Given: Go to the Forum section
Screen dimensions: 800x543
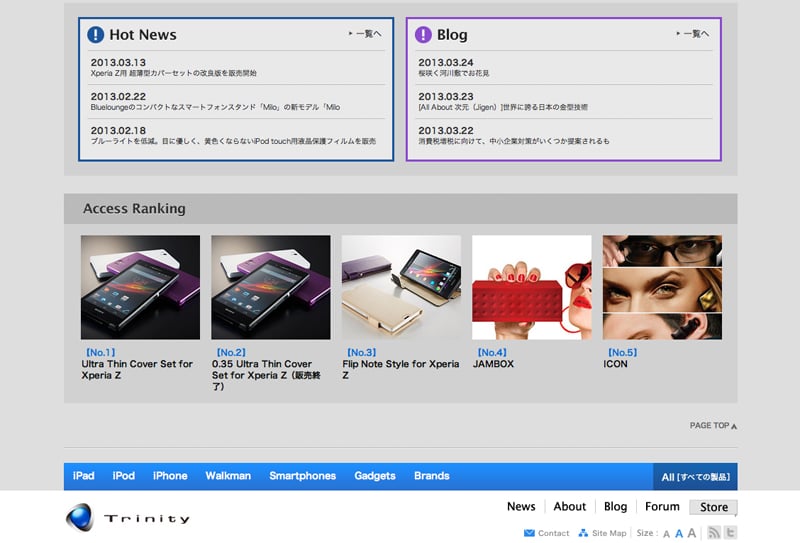Looking at the screenshot, I should click(x=662, y=507).
